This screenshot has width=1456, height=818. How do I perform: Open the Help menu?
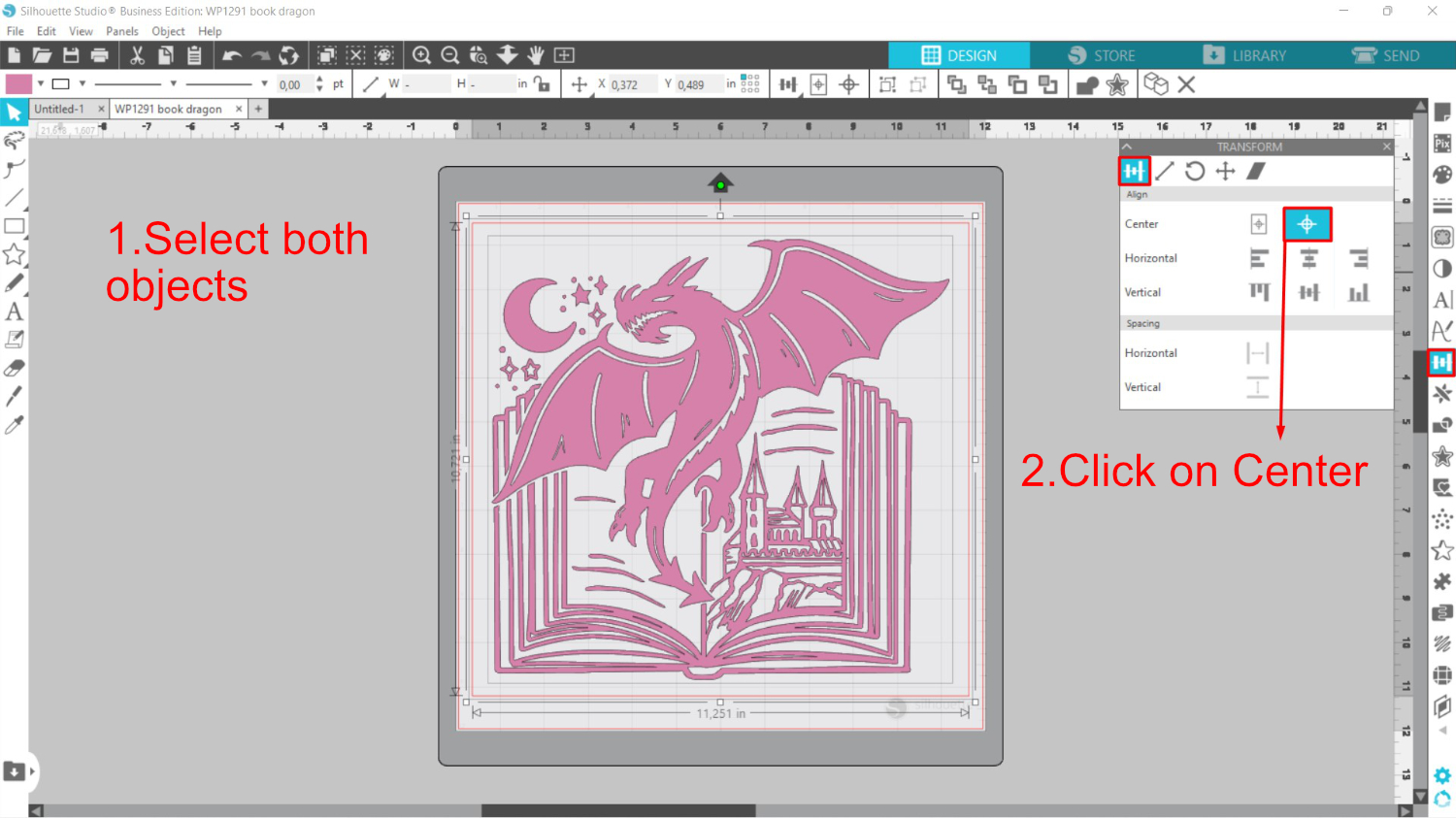point(210,31)
